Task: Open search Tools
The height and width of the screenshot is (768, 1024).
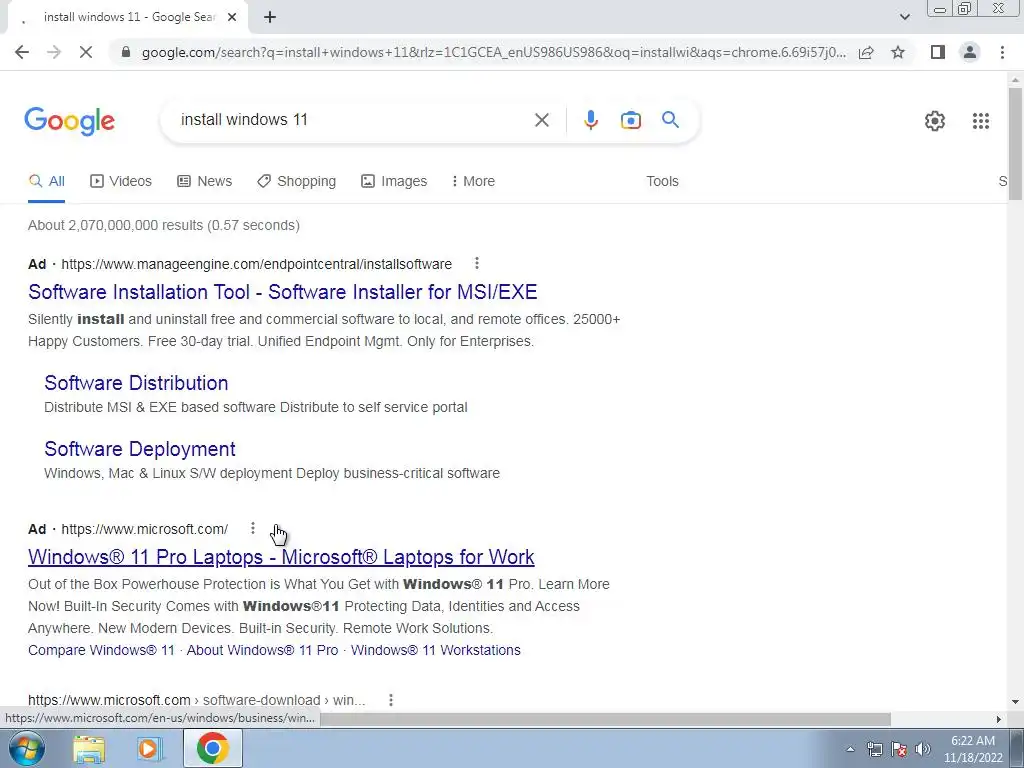Action: tap(662, 181)
